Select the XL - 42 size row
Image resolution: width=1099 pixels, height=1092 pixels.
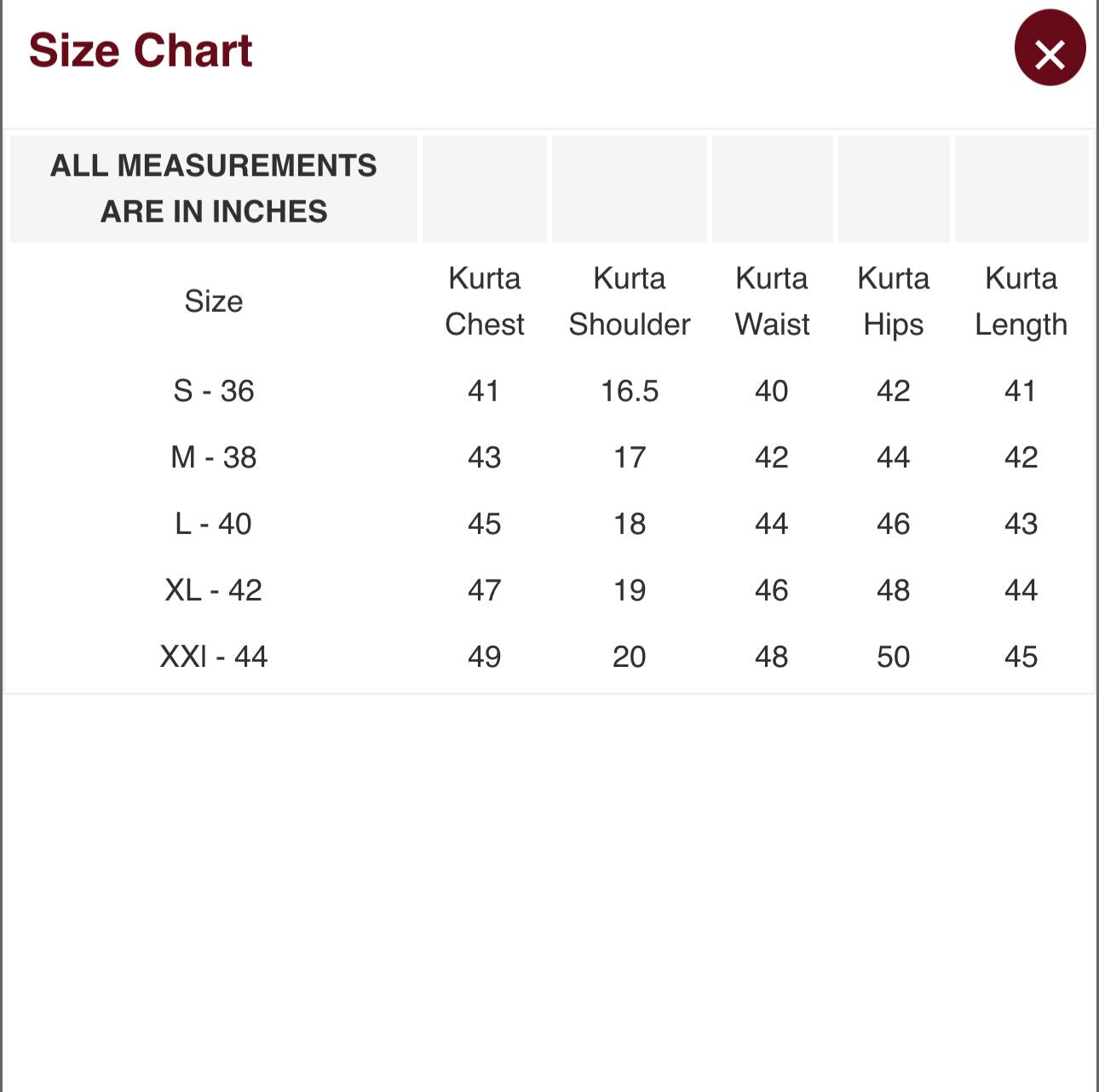click(x=549, y=590)
